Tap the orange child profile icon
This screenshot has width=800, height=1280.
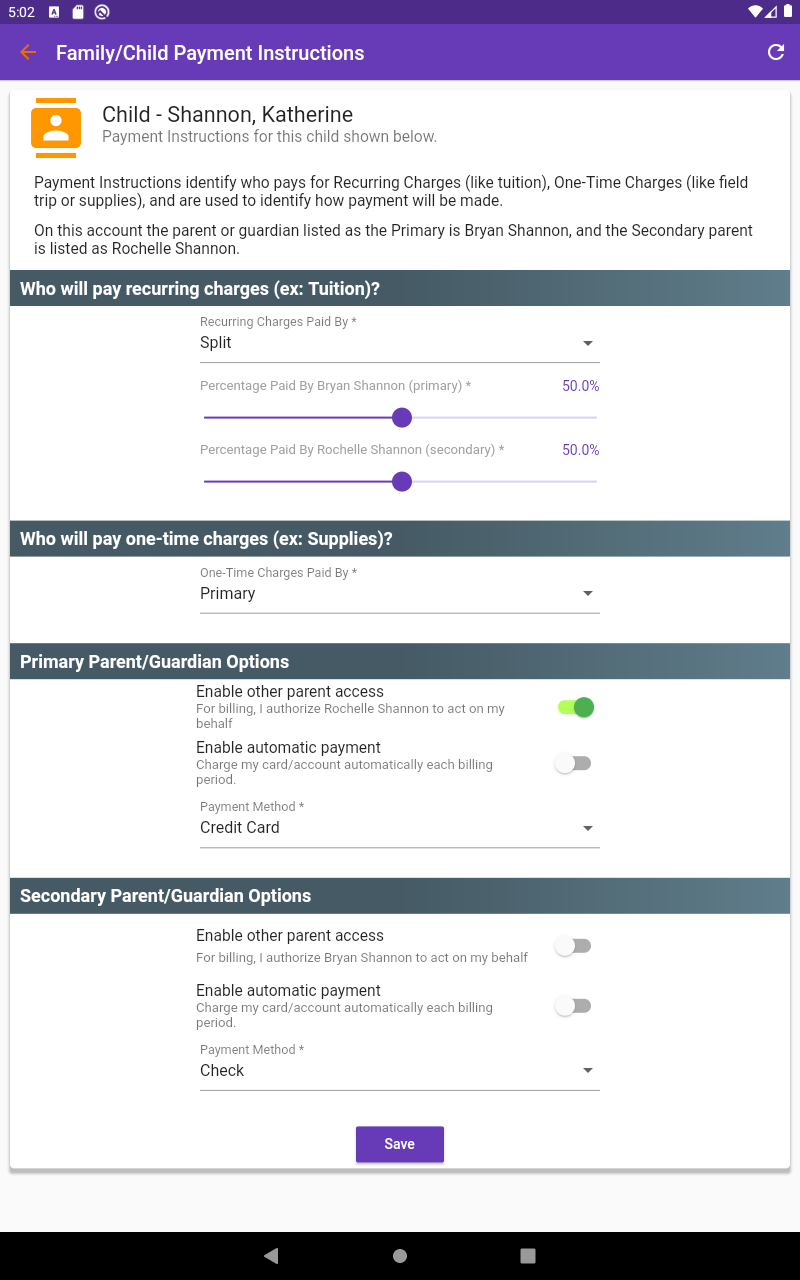click(x=56, y=128)
